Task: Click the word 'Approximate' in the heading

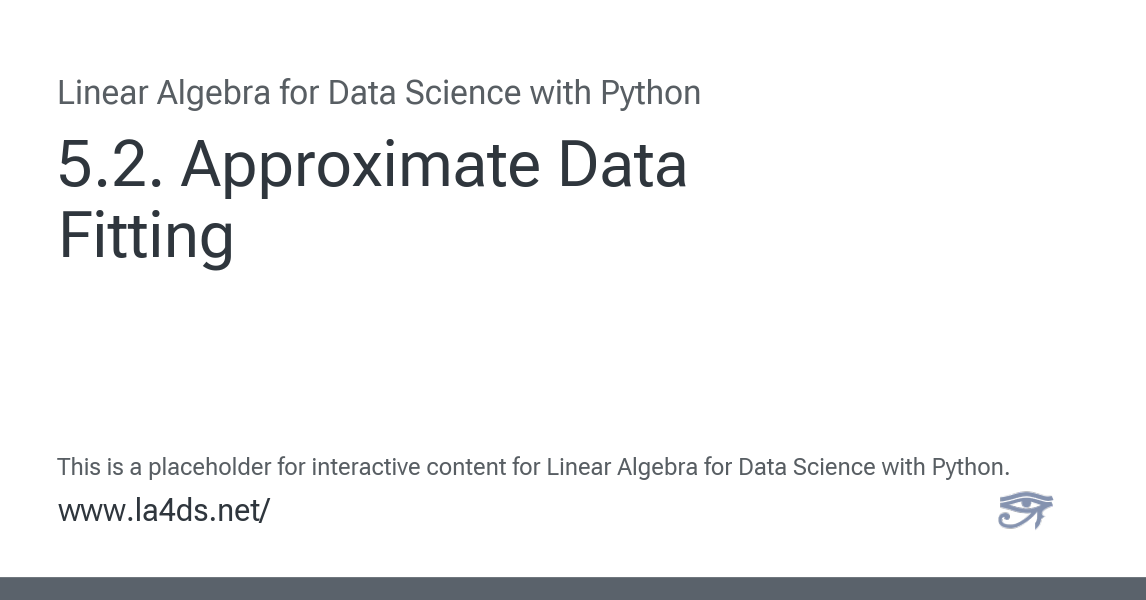Action: (360, 166)
